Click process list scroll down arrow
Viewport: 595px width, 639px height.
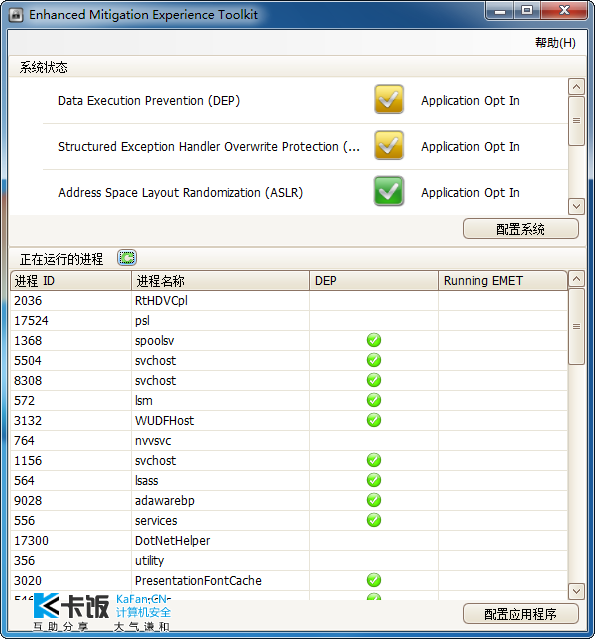click(576, 591)
